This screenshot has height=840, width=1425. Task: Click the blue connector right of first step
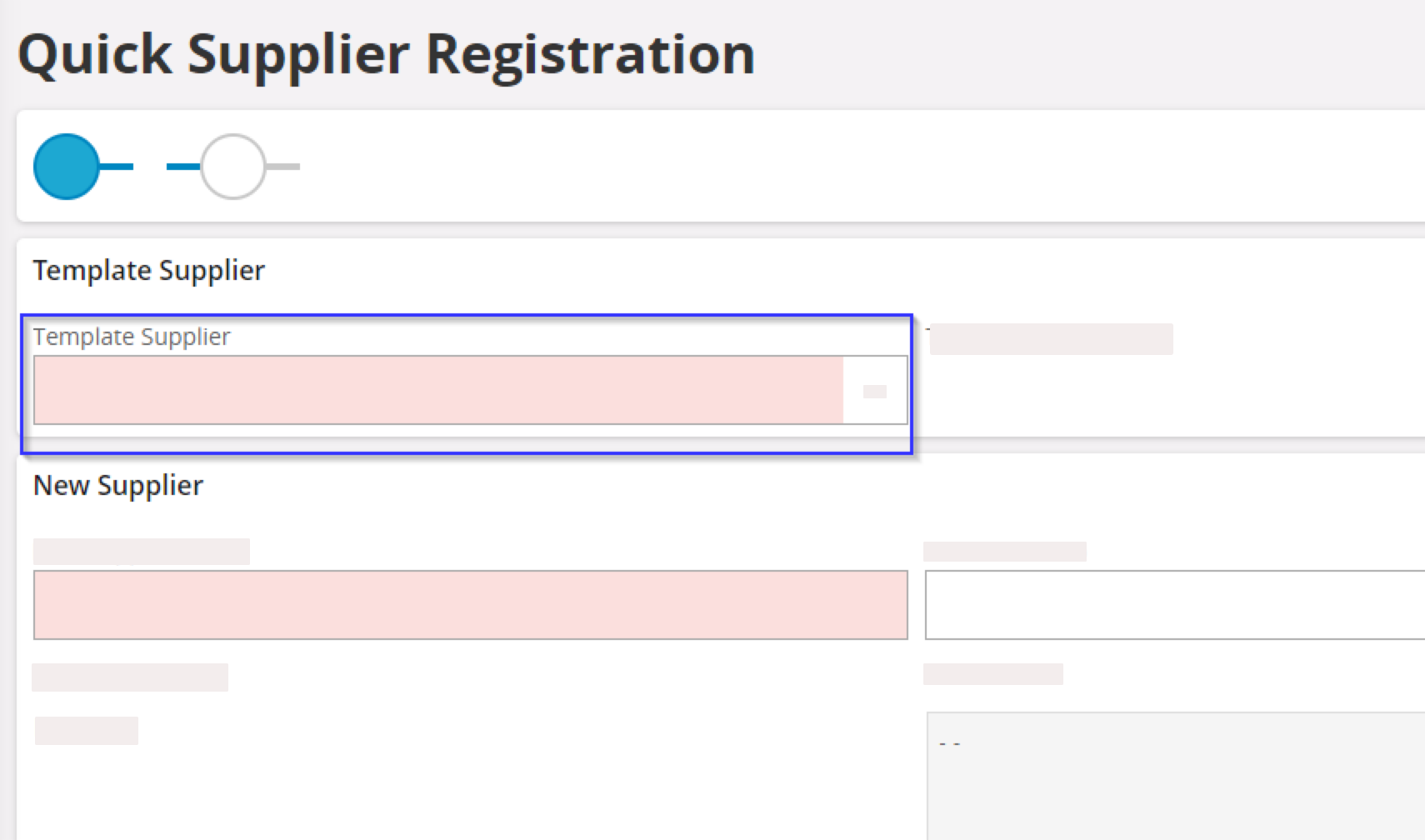(117, 167)
